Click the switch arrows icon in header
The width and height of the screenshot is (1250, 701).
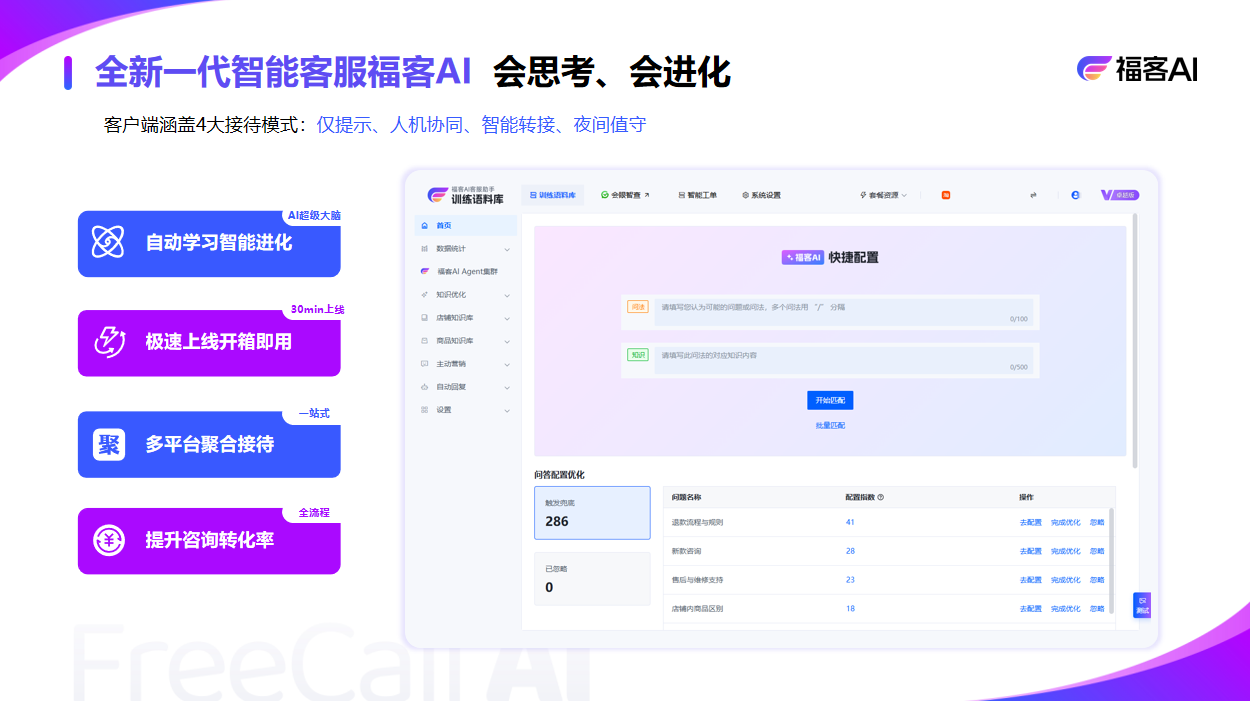tap(1033, 195)
